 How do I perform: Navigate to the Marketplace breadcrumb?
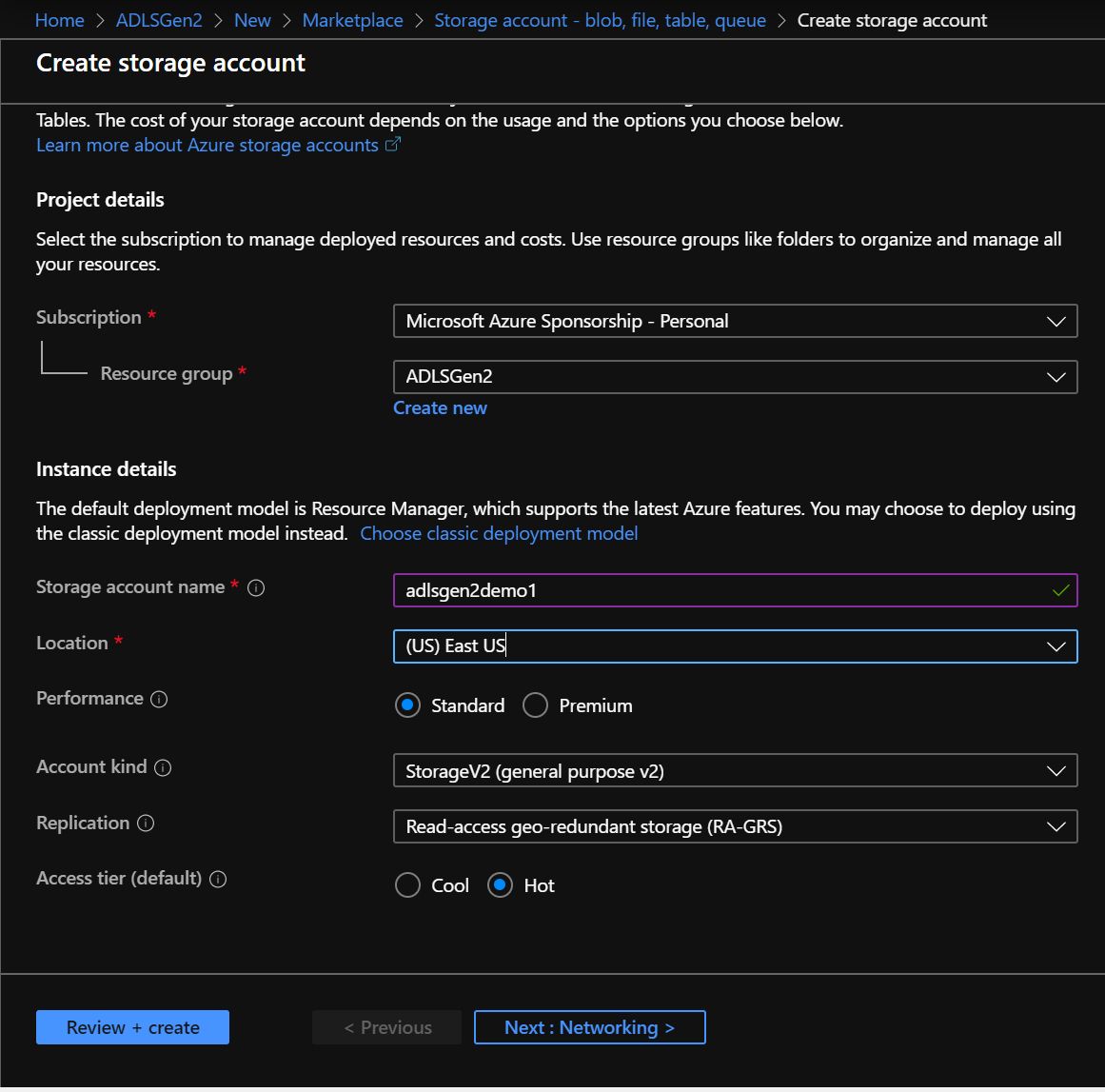click(352, 19)
